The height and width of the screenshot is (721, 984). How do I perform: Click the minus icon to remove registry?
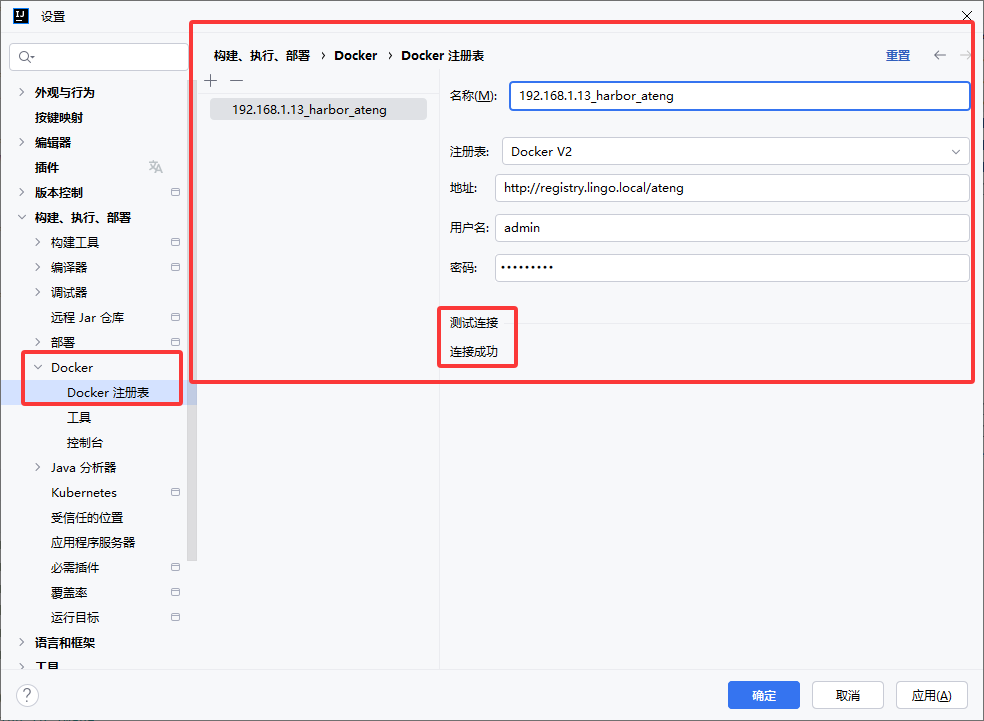point(236,80)
